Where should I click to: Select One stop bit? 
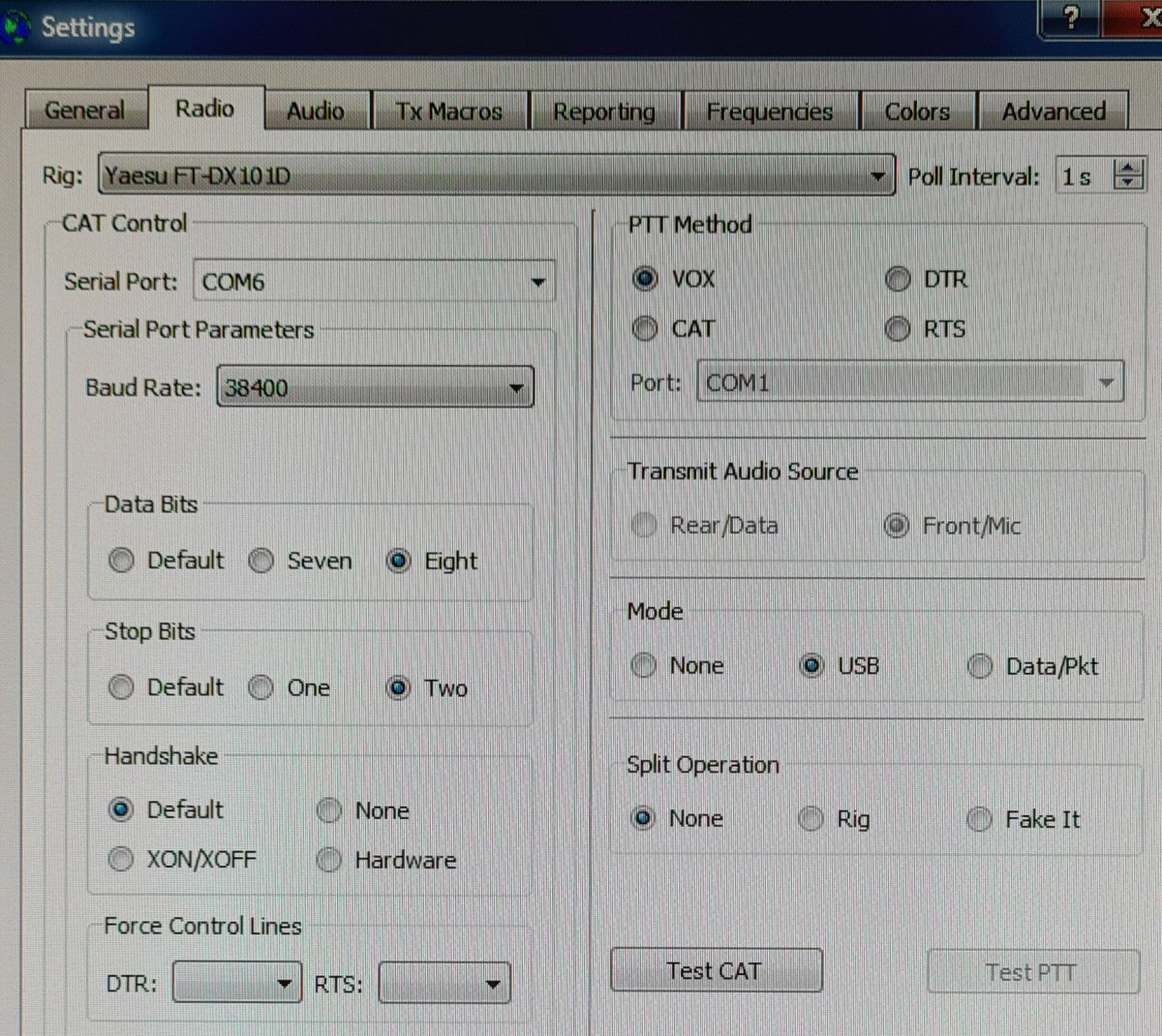click(290, 687)
